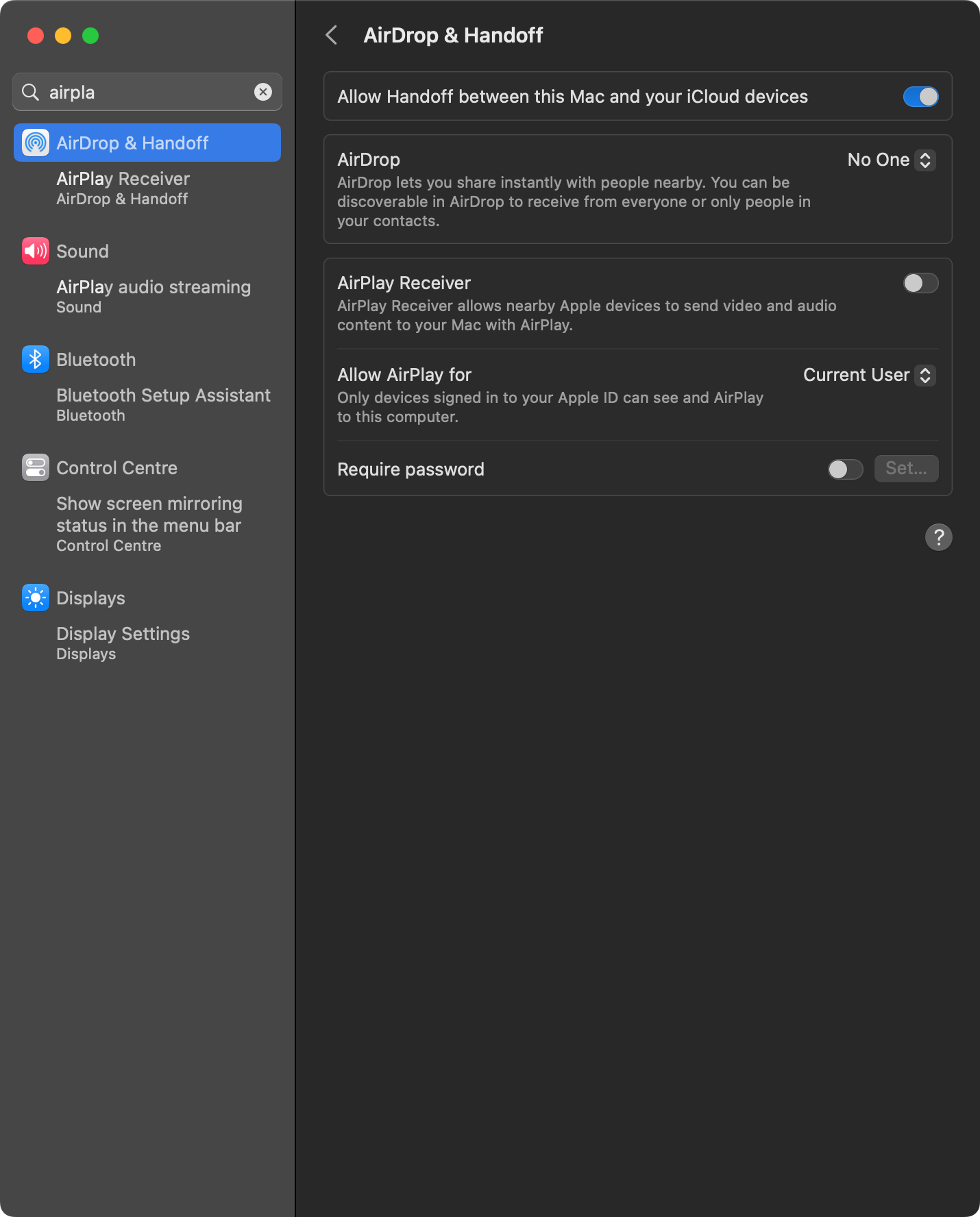Select AirDrop & Handoff in the sidebar

pos(147,143)
